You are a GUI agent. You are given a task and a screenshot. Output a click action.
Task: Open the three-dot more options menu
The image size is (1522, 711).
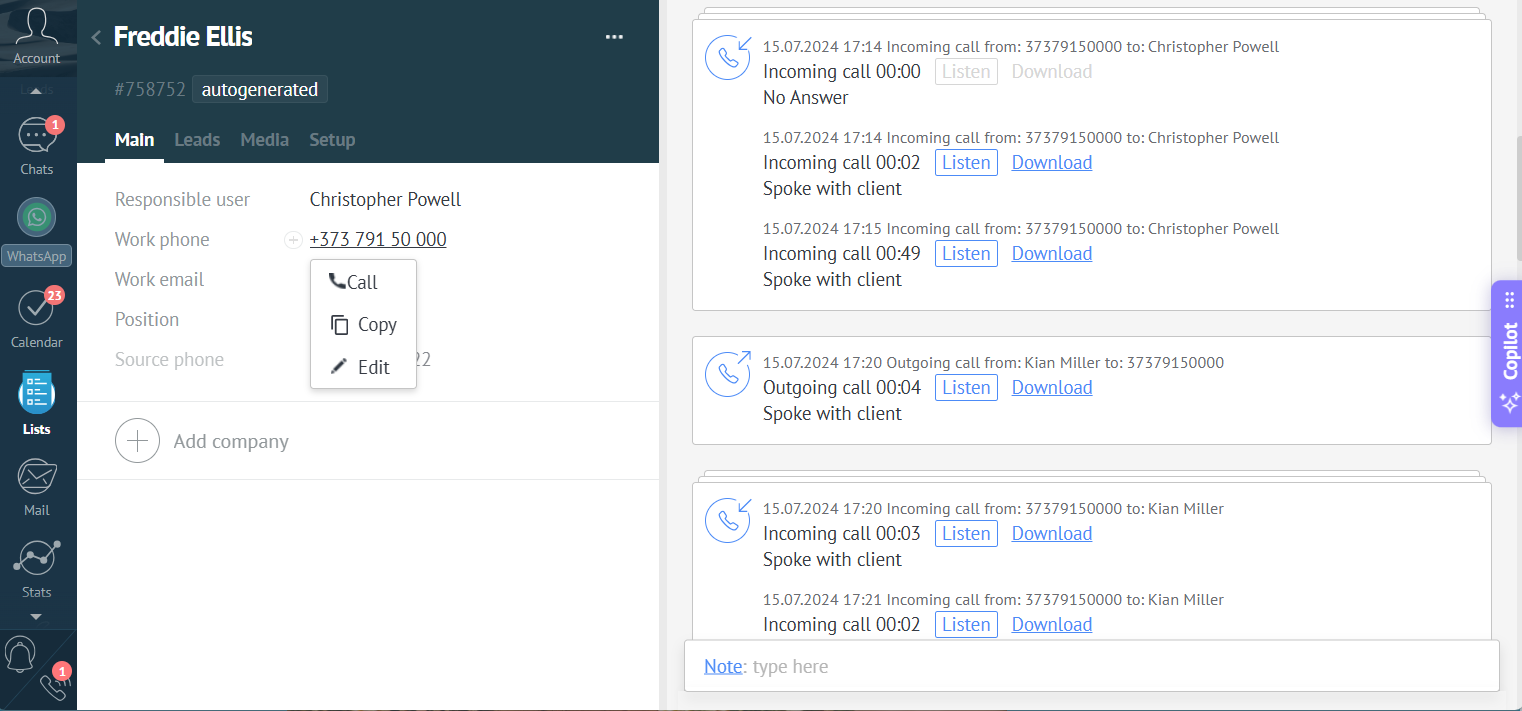614,38
